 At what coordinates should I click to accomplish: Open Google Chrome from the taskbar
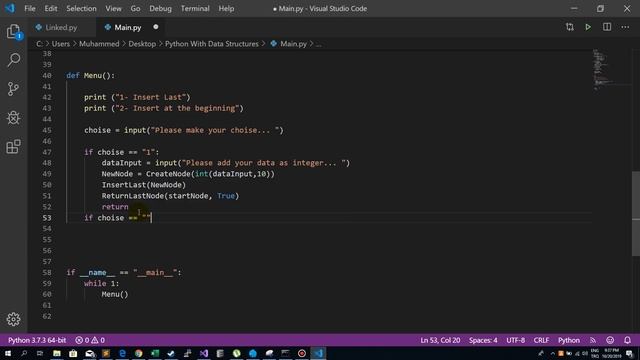click(x=139, y=353)
